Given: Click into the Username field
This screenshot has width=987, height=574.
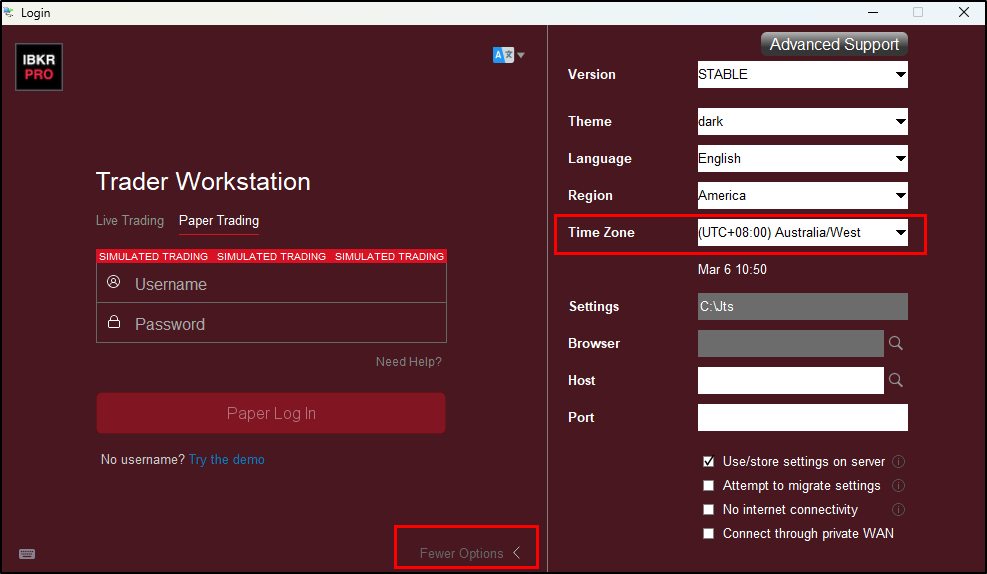Looking at the screenshot, I should click(x=271, y=284).
